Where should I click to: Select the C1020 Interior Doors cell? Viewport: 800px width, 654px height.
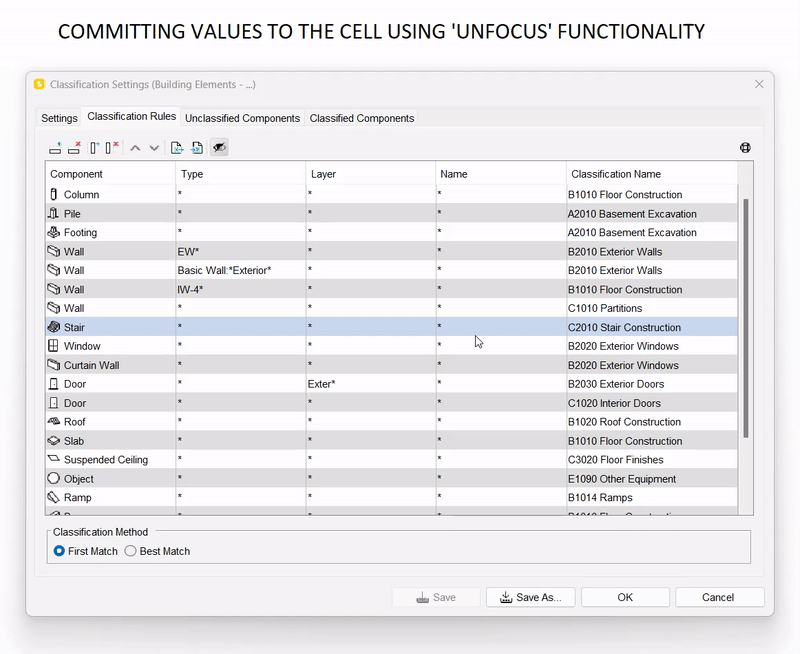tap(652, 403)
